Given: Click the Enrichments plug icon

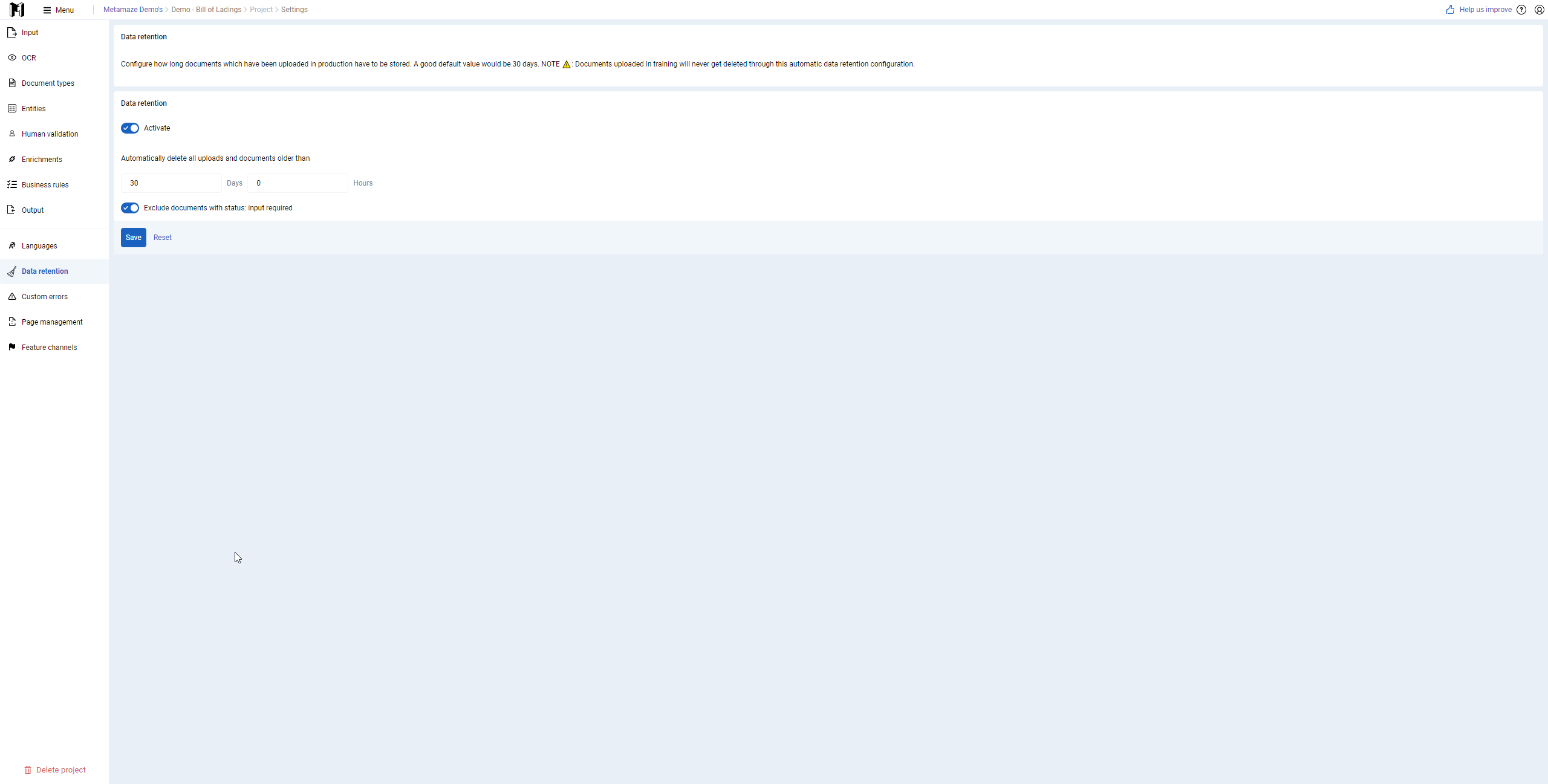Looking at the screenshot, I should point(12,160).
